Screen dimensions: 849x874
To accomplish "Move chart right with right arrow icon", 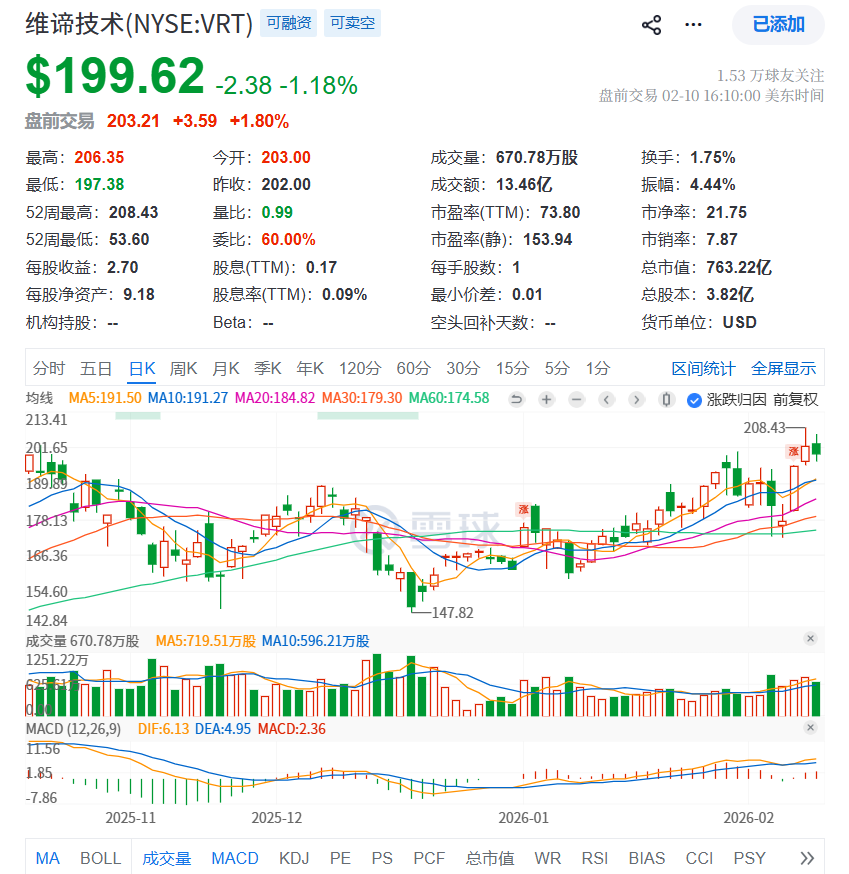I will click(636, 399).
